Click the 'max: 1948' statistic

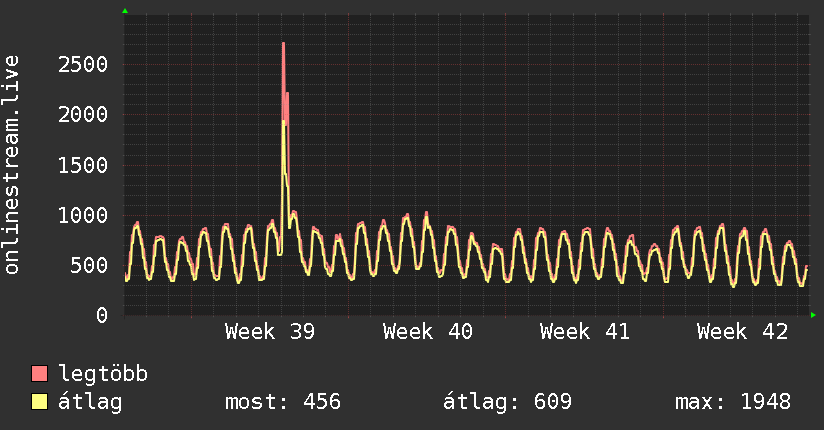coord(733,402)
